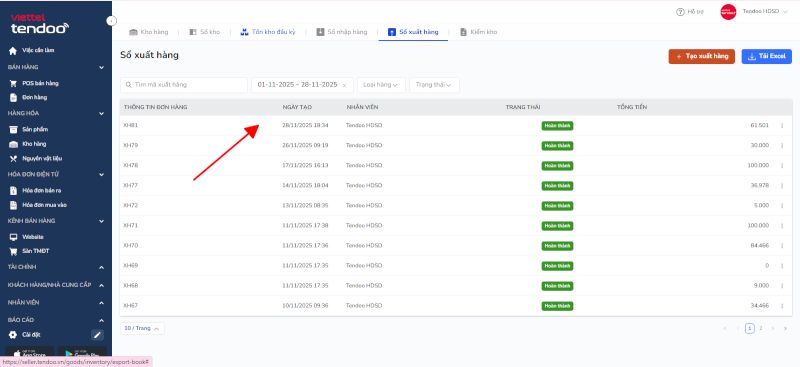The height and width of the screenshot is (367, 800).
Task: Click the Viettel Tendoo logo
Action: (x=39, y=24)
